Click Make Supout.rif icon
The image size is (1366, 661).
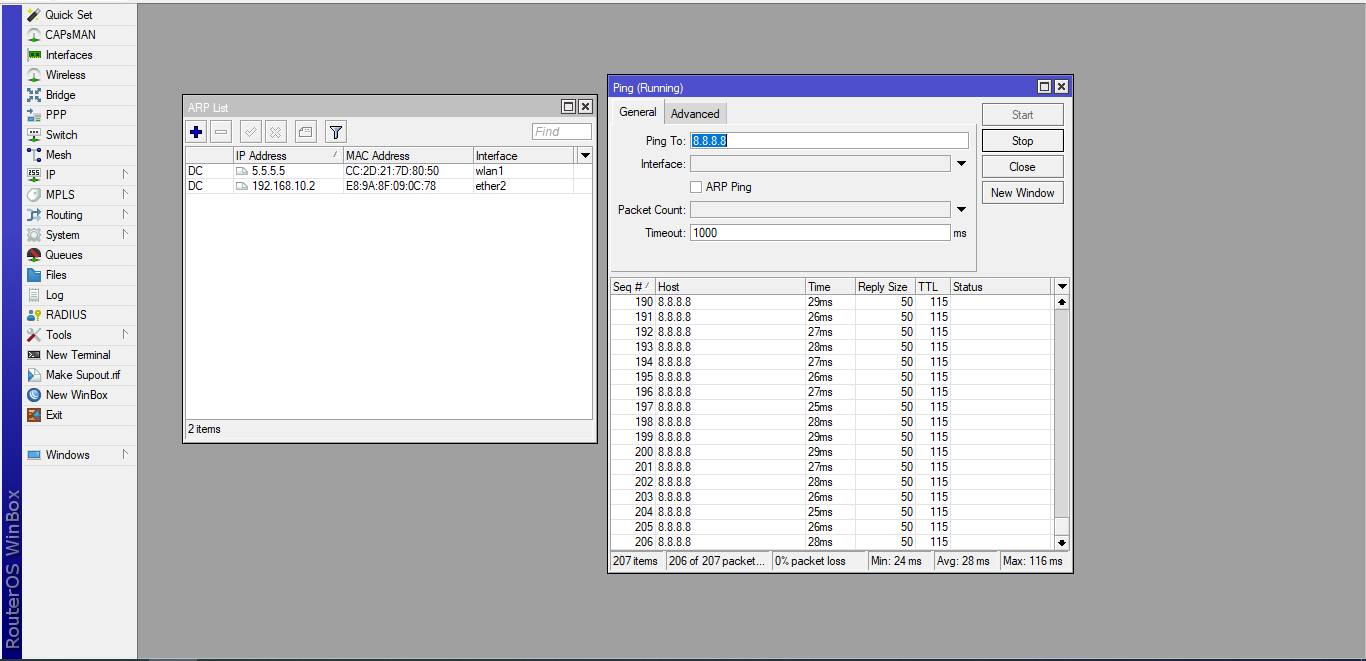coord(34,375)
